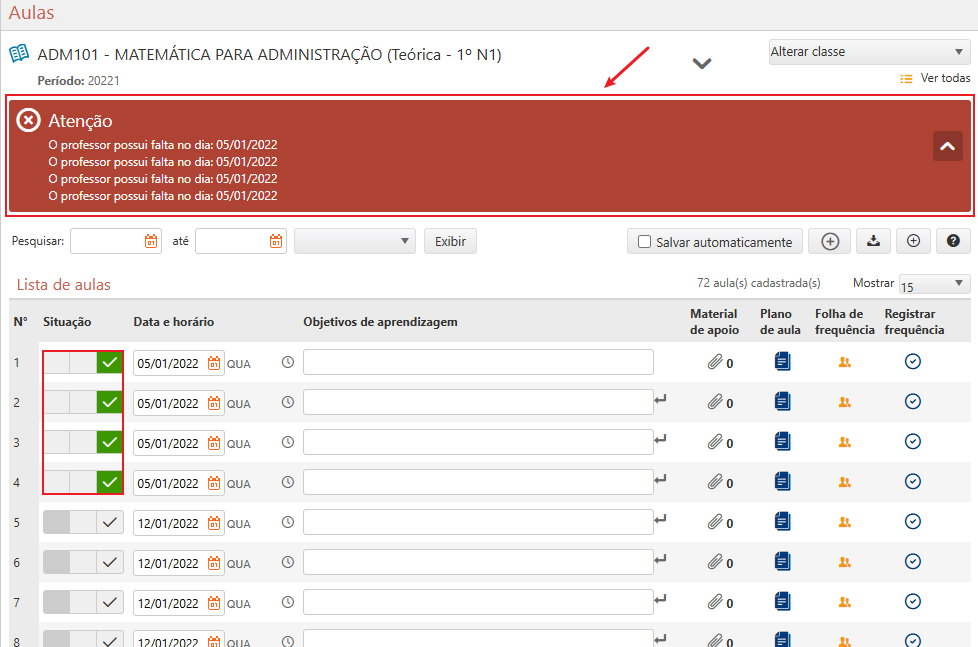
Task: Copy previous objectives arrow in row 5
Action: pos(661,519)
